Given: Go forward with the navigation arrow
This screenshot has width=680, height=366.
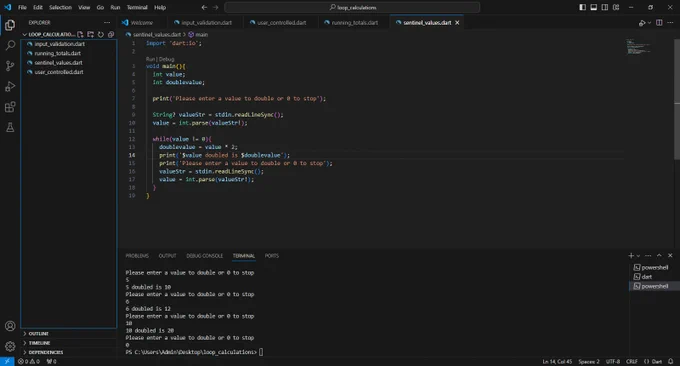Looking at the screenshot, I should 216,7.
